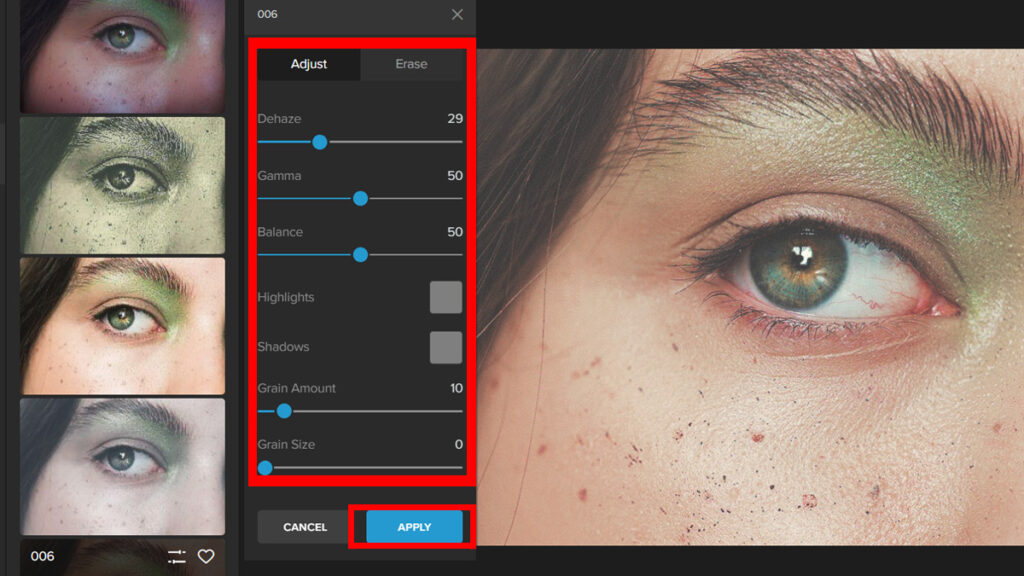Screen dimensions: 1024x576
Task: Open the Highlights color swatch
Action: [446, 298]
